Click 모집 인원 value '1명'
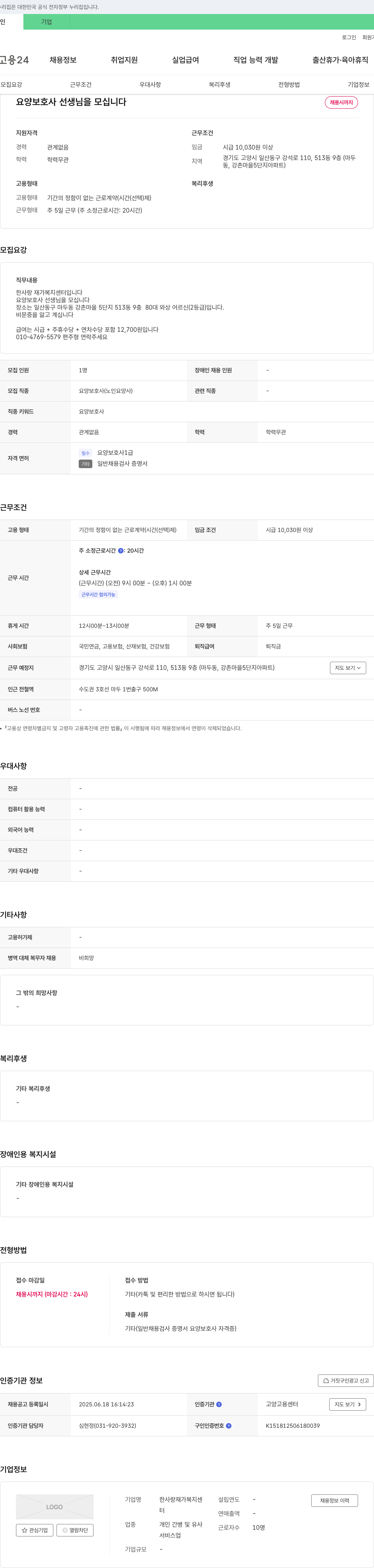 [x=83, y=370]
